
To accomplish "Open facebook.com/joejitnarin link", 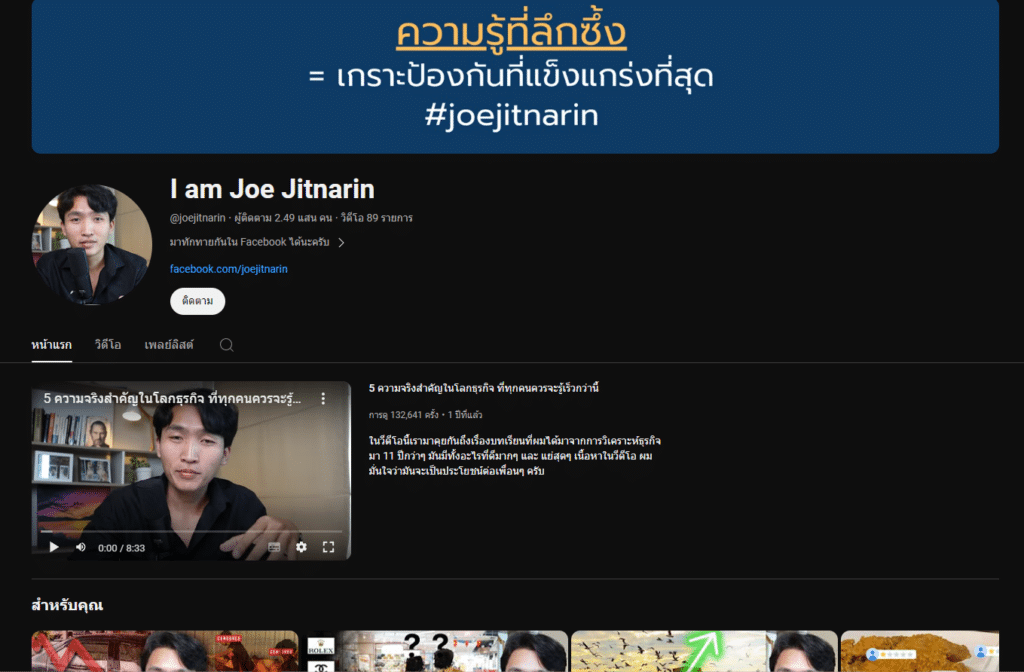I will (x=229, y=269).
